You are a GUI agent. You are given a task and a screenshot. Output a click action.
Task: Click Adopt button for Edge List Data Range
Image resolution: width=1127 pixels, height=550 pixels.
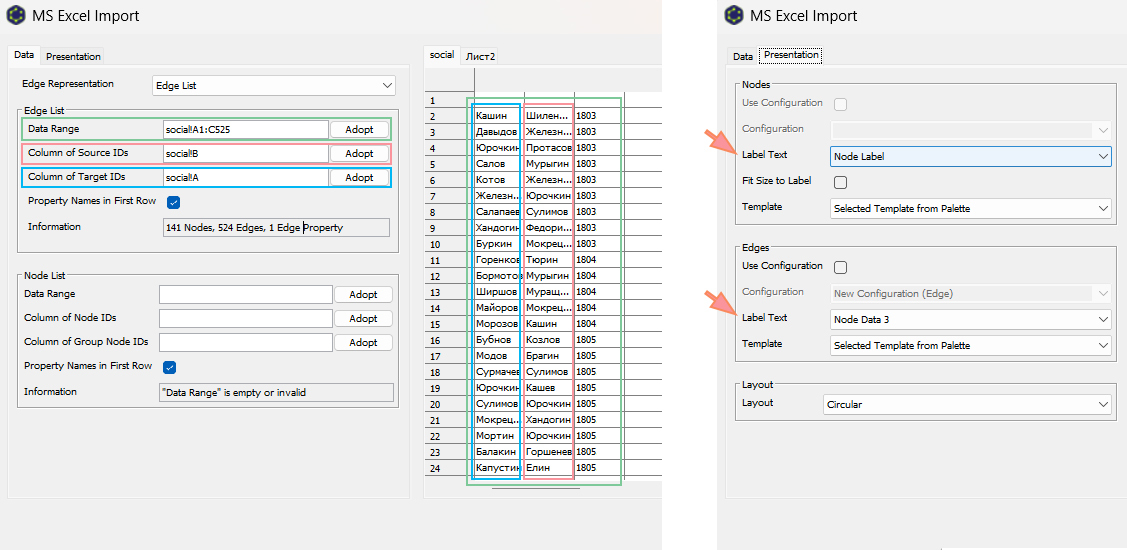(359, 130)
